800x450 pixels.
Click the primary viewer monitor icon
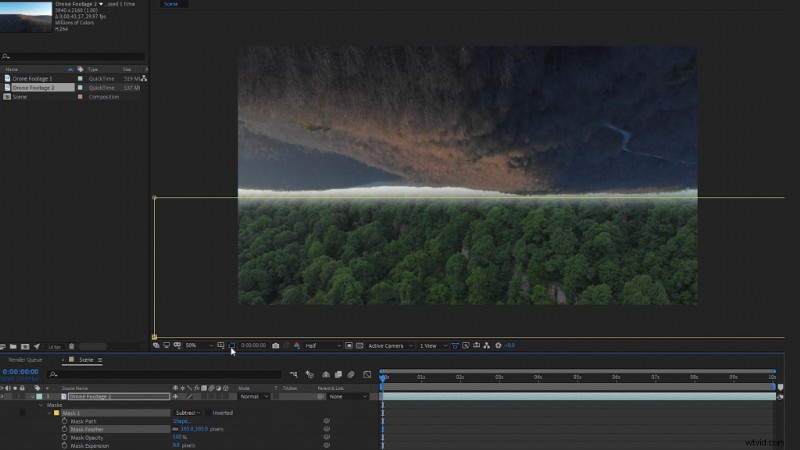click(166, 345)
